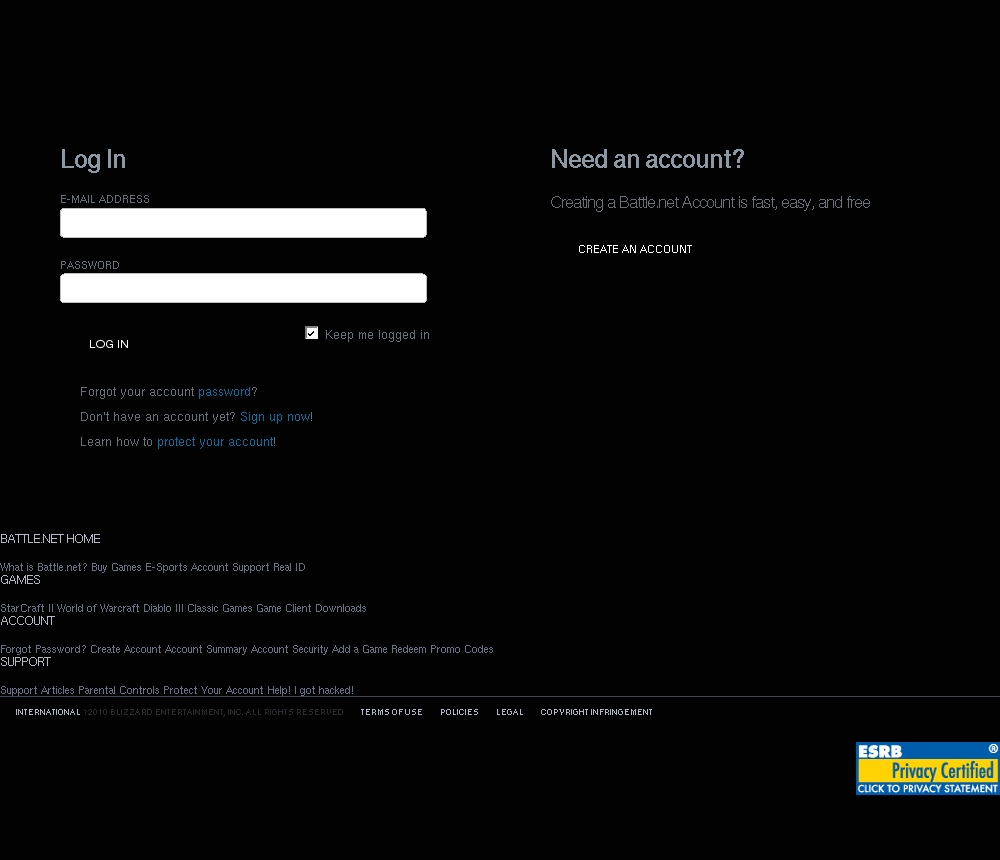Open the Real ID footer link

289,567
